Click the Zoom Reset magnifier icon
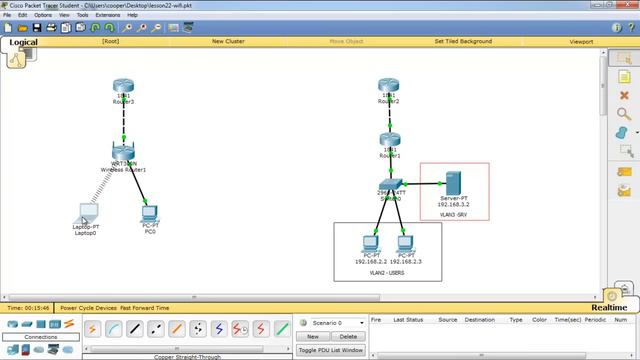This screenshot has height=360, width=640. 142,28
